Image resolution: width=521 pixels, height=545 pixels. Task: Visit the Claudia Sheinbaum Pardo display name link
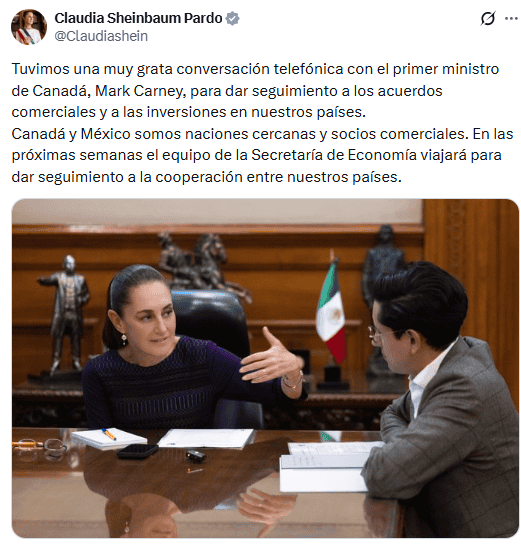click(x=138, y=18)
